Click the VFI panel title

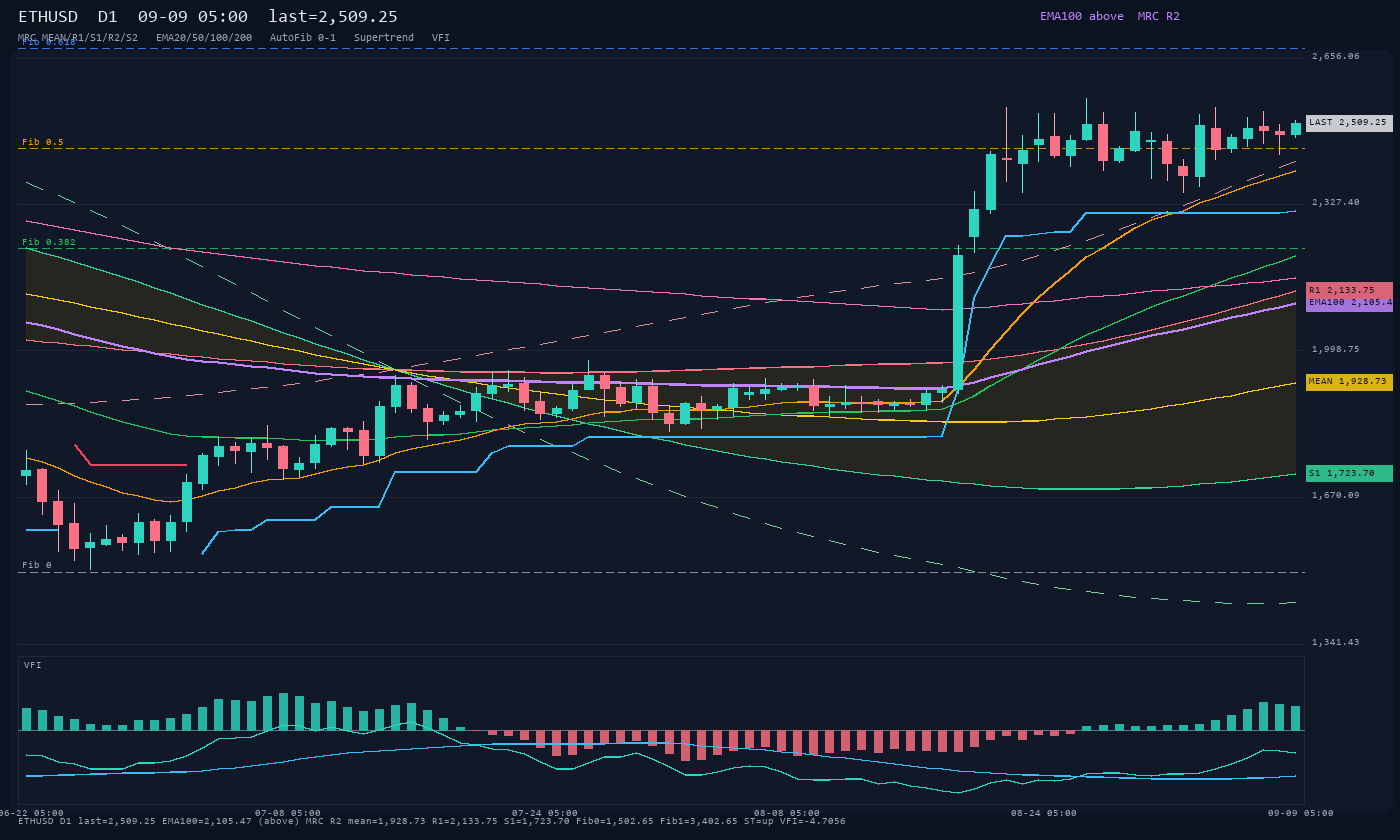33,665
